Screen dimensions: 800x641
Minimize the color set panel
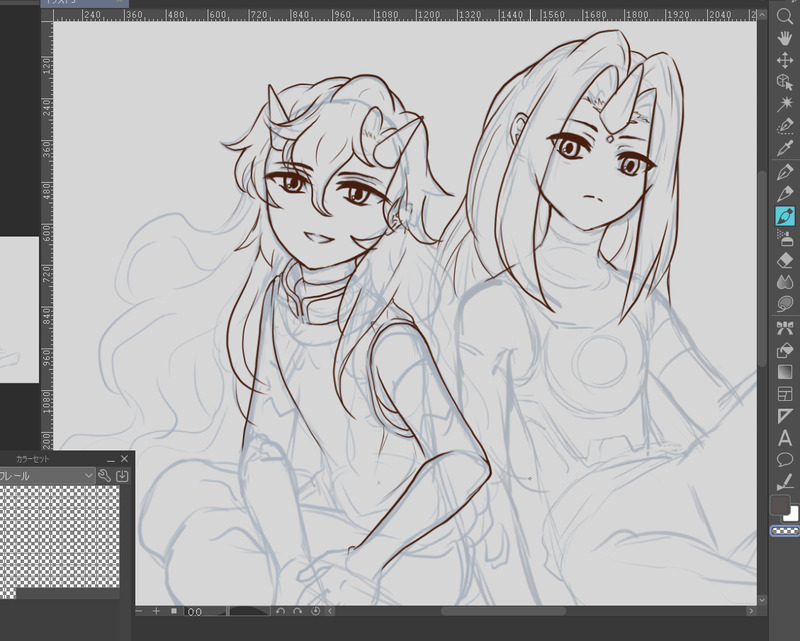[111, 459]
